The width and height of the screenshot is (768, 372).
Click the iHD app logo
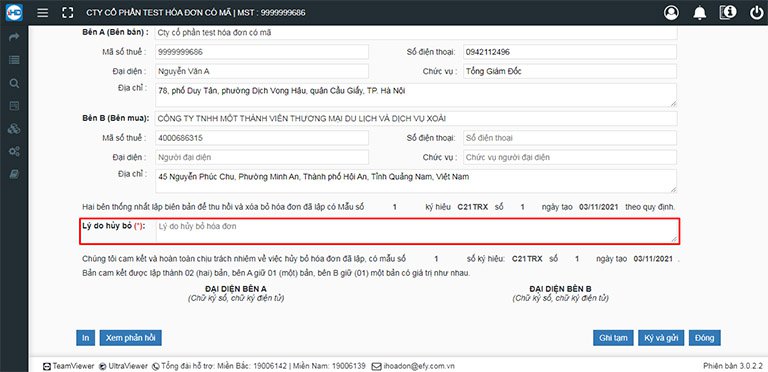click(14, 13)
